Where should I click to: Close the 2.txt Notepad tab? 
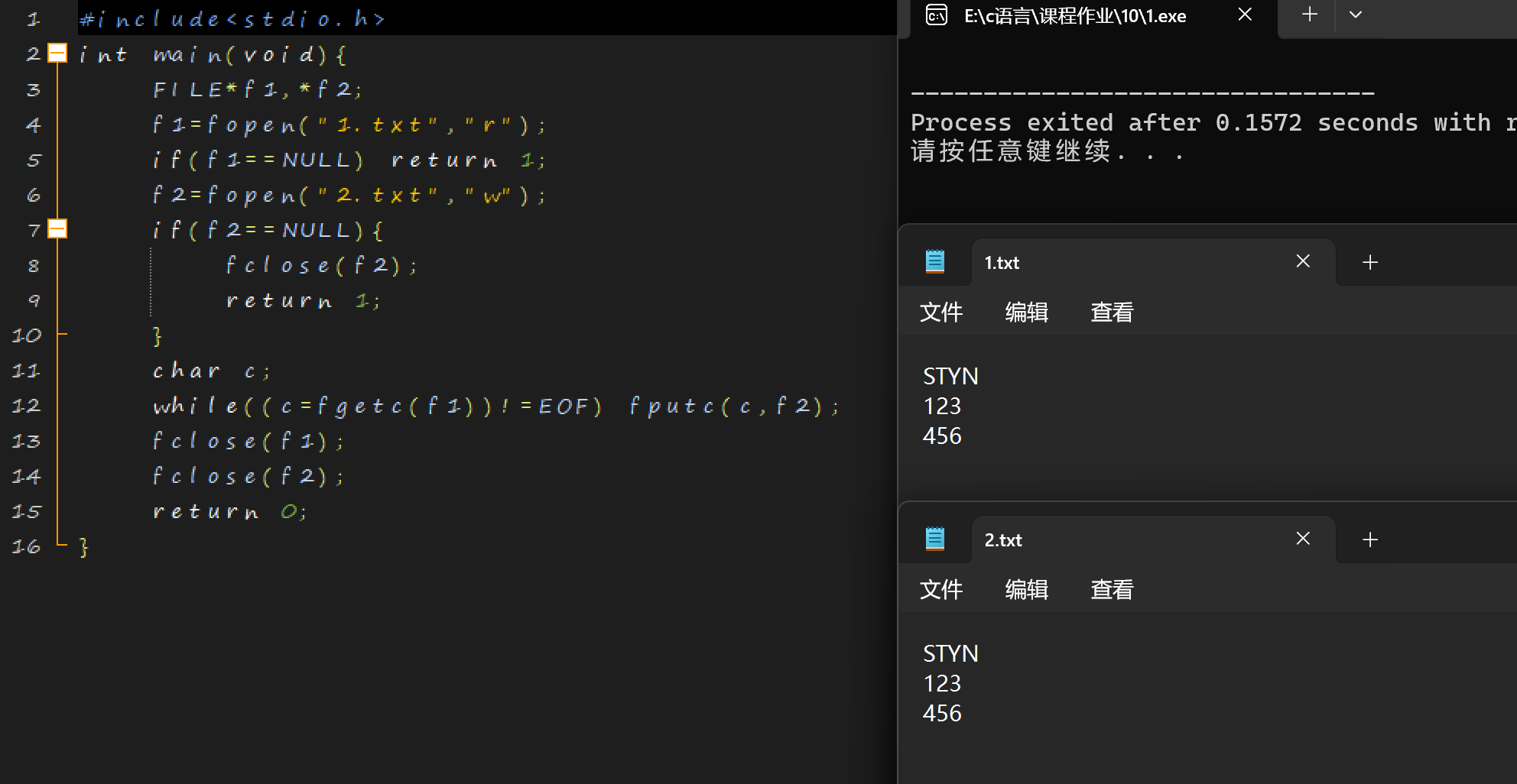tap(1304, 539)
